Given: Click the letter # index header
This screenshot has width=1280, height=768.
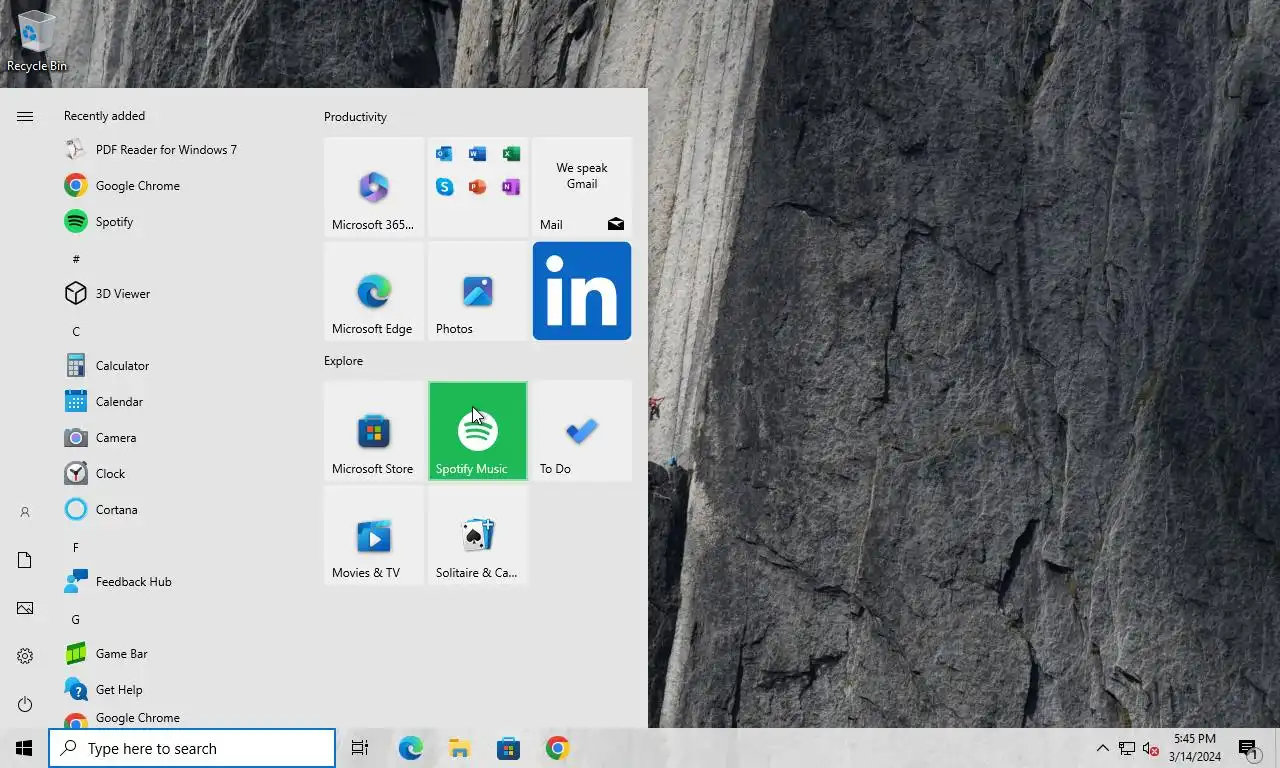Looking at the screenshot, I should (x=76, y=259).
